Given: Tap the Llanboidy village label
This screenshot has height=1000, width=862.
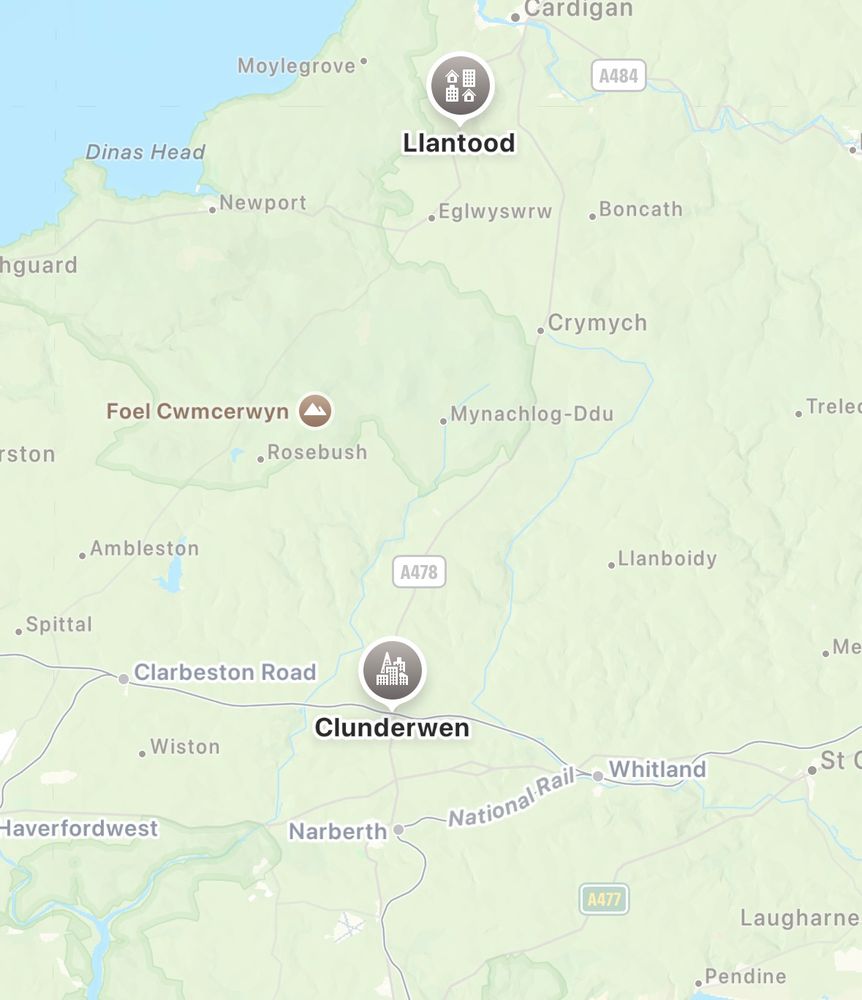Looking at the screenshot, I should pyautogui.click(x=668, y=559).
